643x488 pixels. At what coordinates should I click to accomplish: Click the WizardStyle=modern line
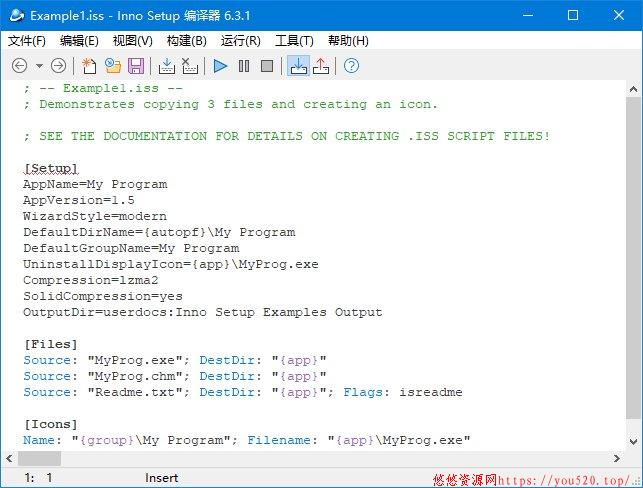(x=95, y=217)
